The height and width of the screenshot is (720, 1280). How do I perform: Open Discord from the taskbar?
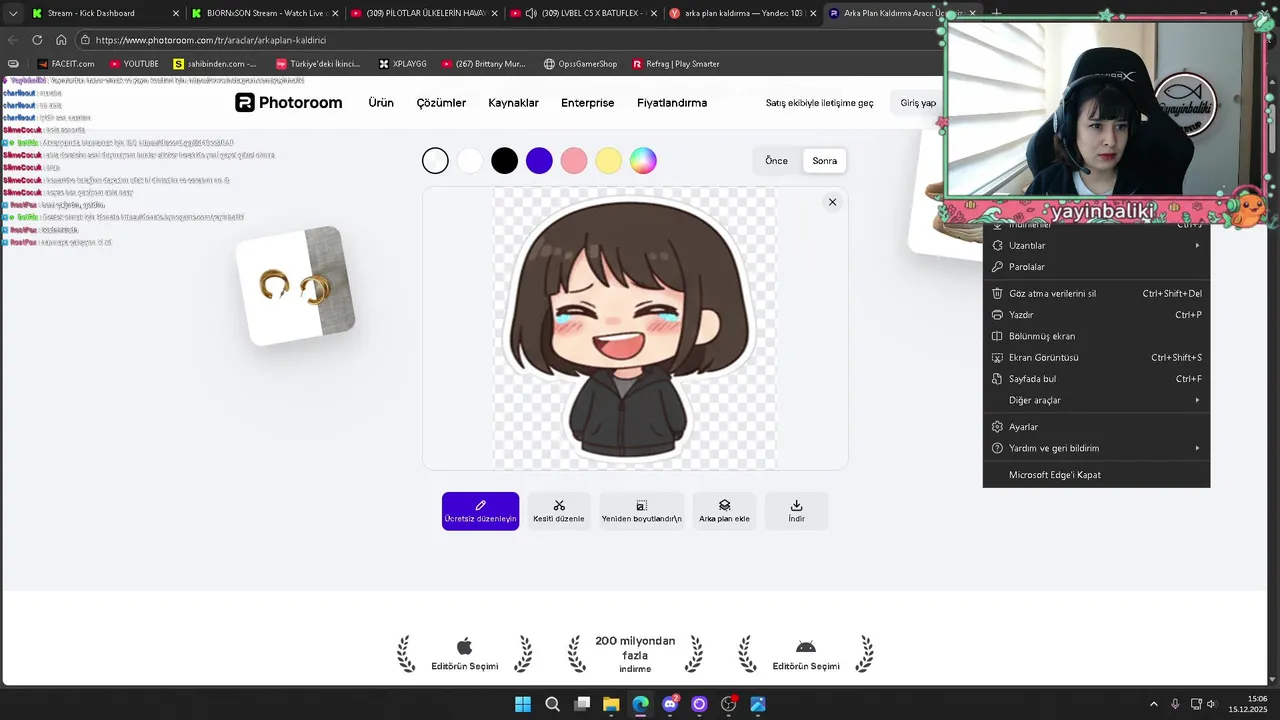[670, 704]
